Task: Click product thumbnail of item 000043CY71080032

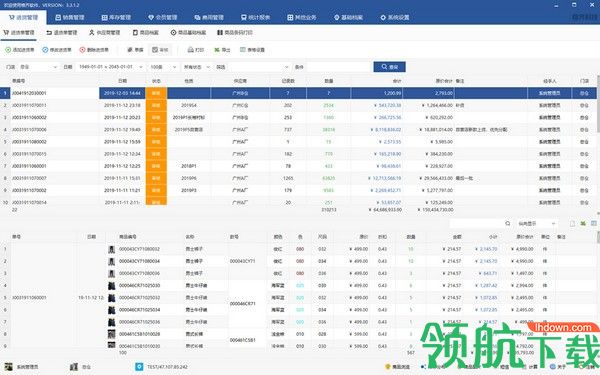Action: click(111, 249)
